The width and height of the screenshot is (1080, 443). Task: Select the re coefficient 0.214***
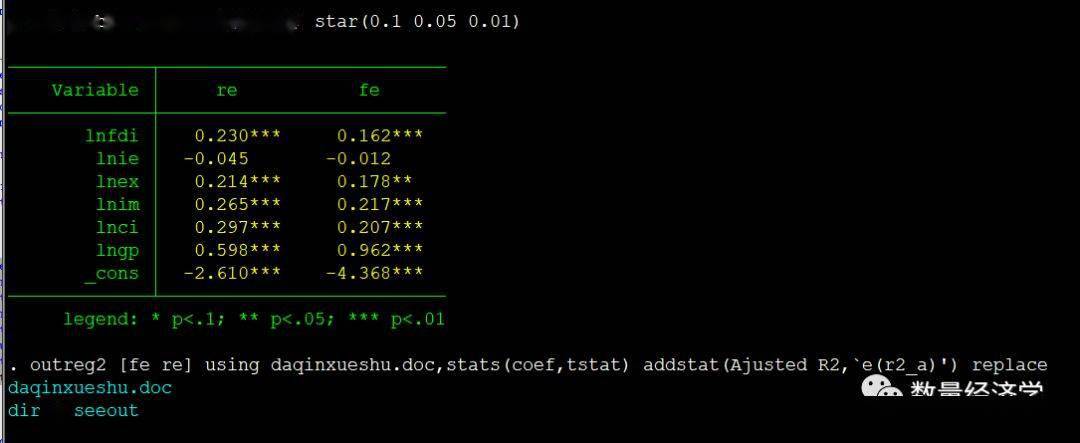point(238,181)
